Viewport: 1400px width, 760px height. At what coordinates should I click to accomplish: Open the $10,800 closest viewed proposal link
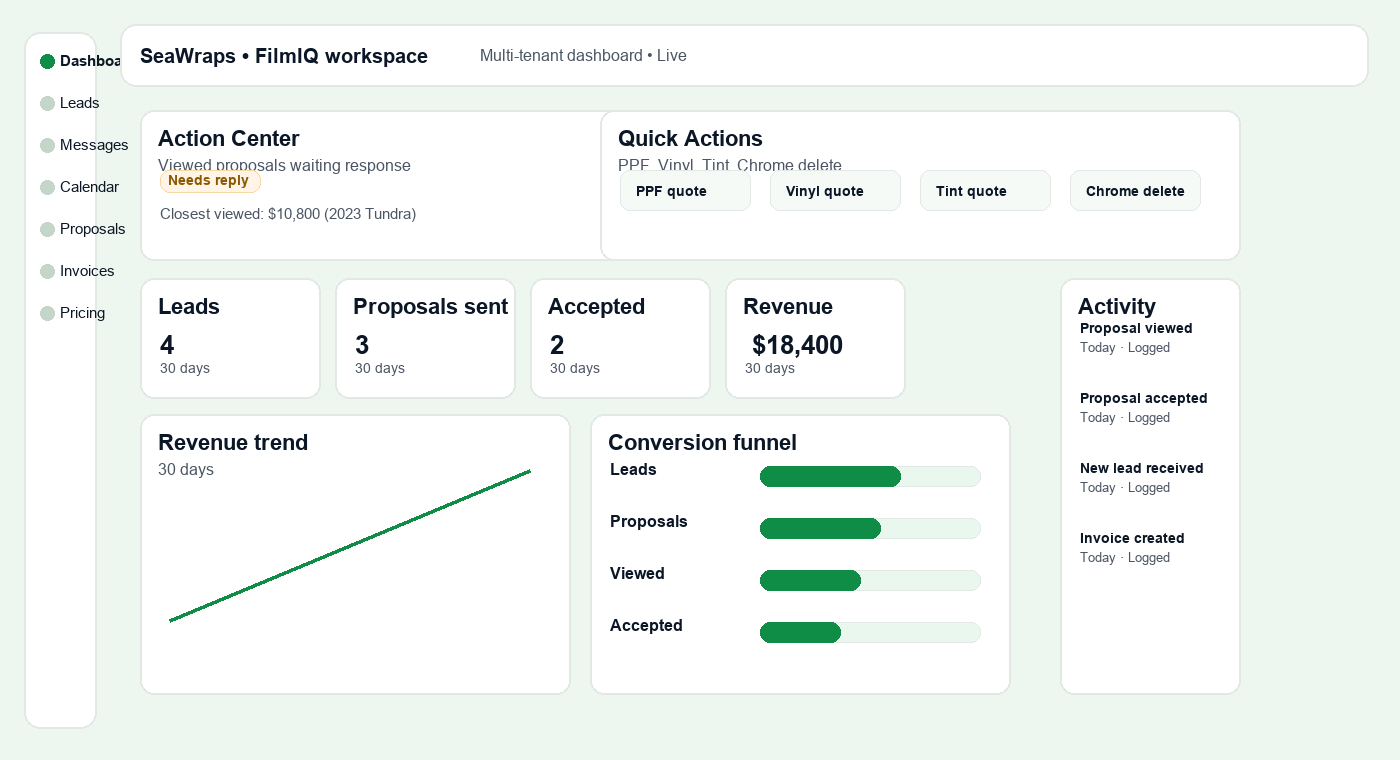[x=288, y=213]
